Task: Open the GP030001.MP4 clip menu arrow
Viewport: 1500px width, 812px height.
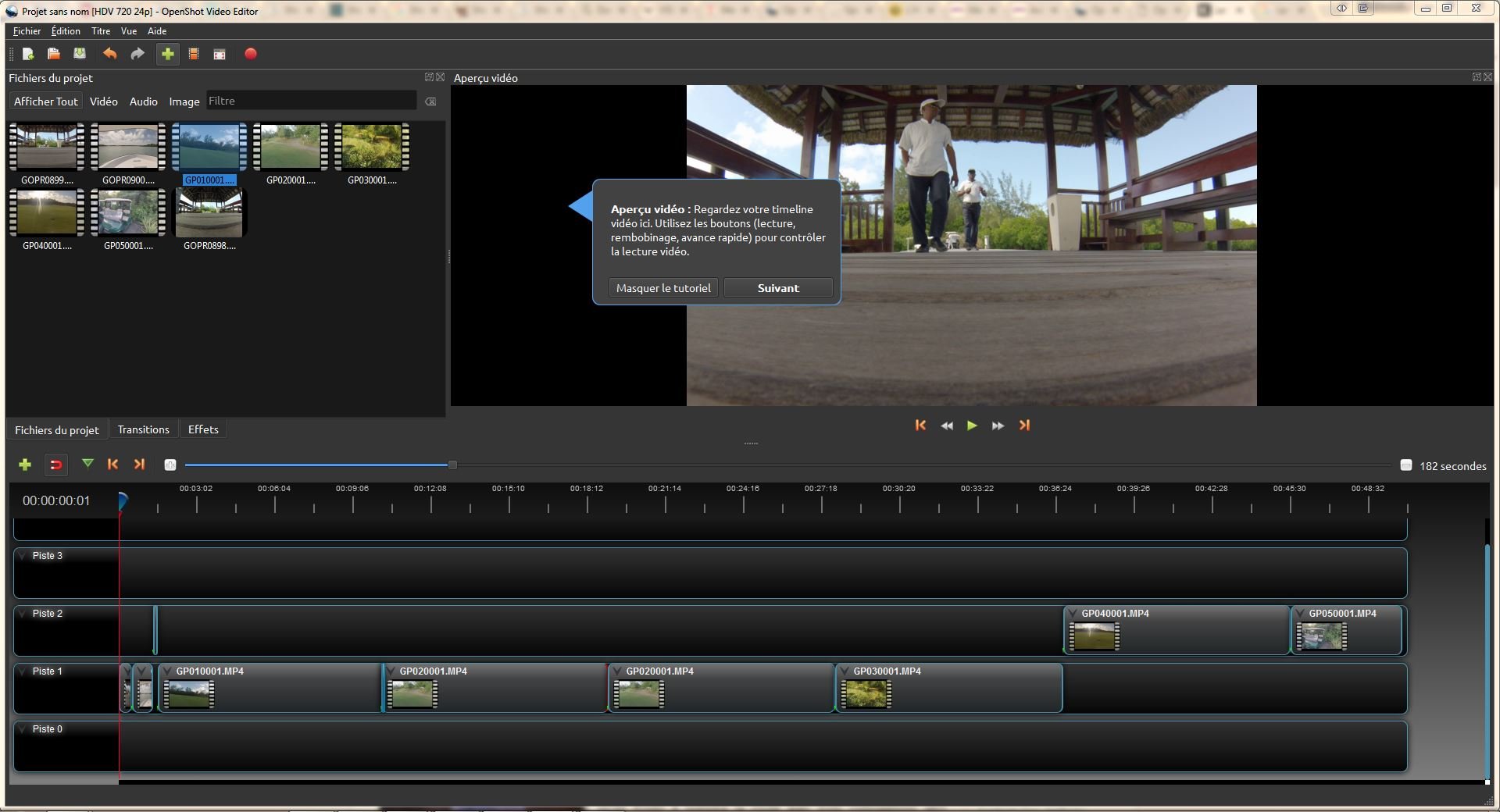Action: point(845,671)
